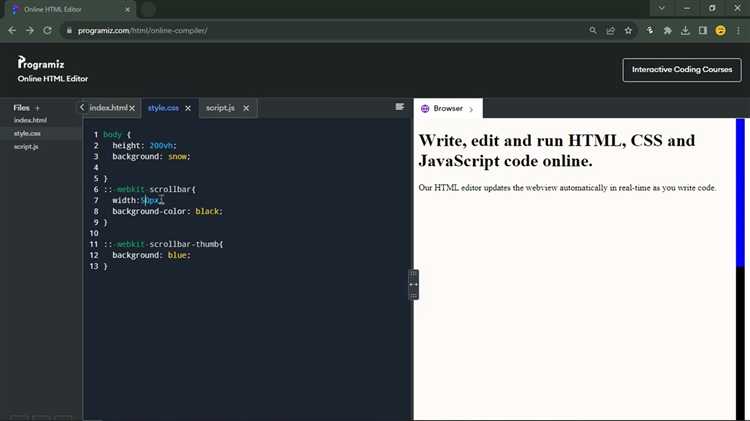Open the zoom magnifier icon in address bar
The width and height of the screenshot is (750, 421).
pyautogui.click(x=593, y=31)
